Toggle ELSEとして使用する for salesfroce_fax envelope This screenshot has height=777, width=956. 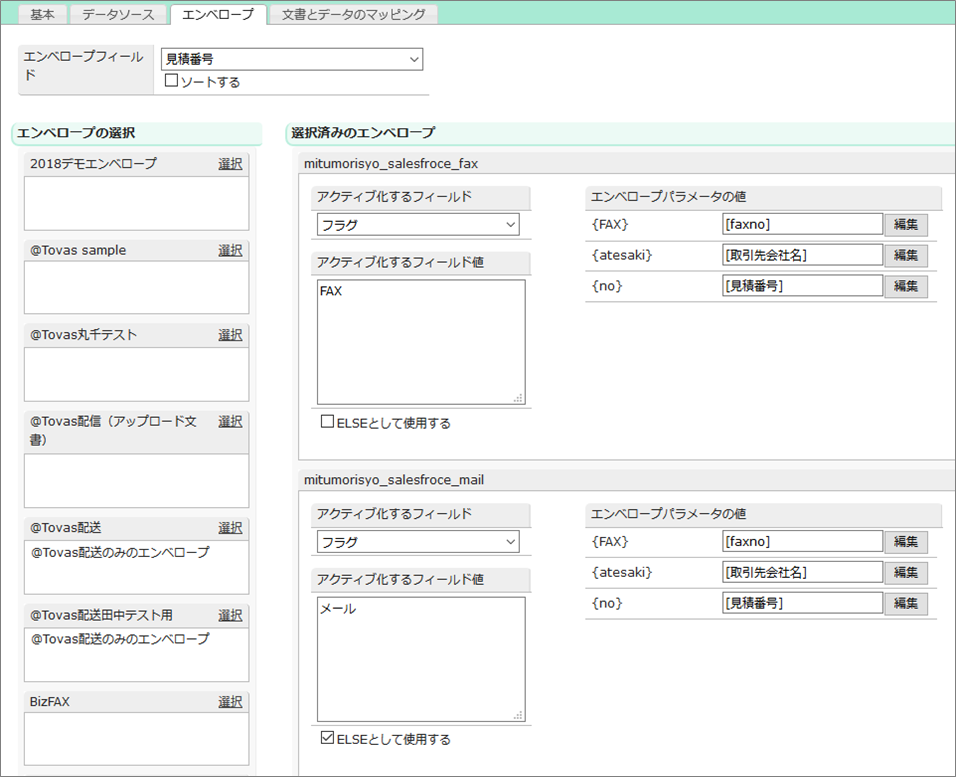327,422
